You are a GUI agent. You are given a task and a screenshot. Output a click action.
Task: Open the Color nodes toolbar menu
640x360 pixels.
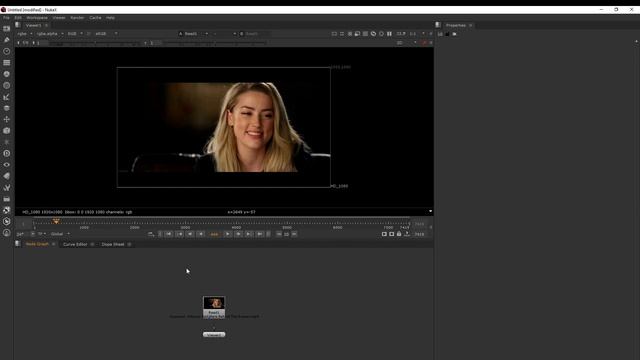[x=7, y=74]
